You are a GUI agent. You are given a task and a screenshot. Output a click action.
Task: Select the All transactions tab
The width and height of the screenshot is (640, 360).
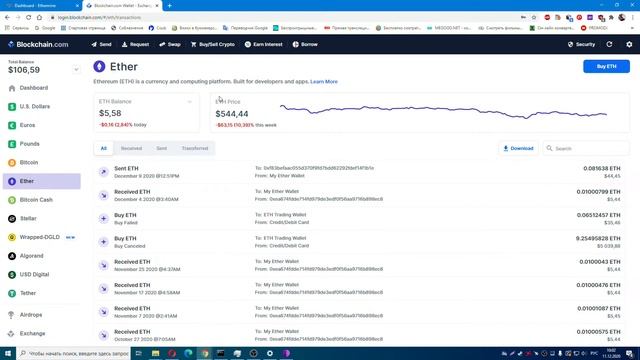coord(104,148)
